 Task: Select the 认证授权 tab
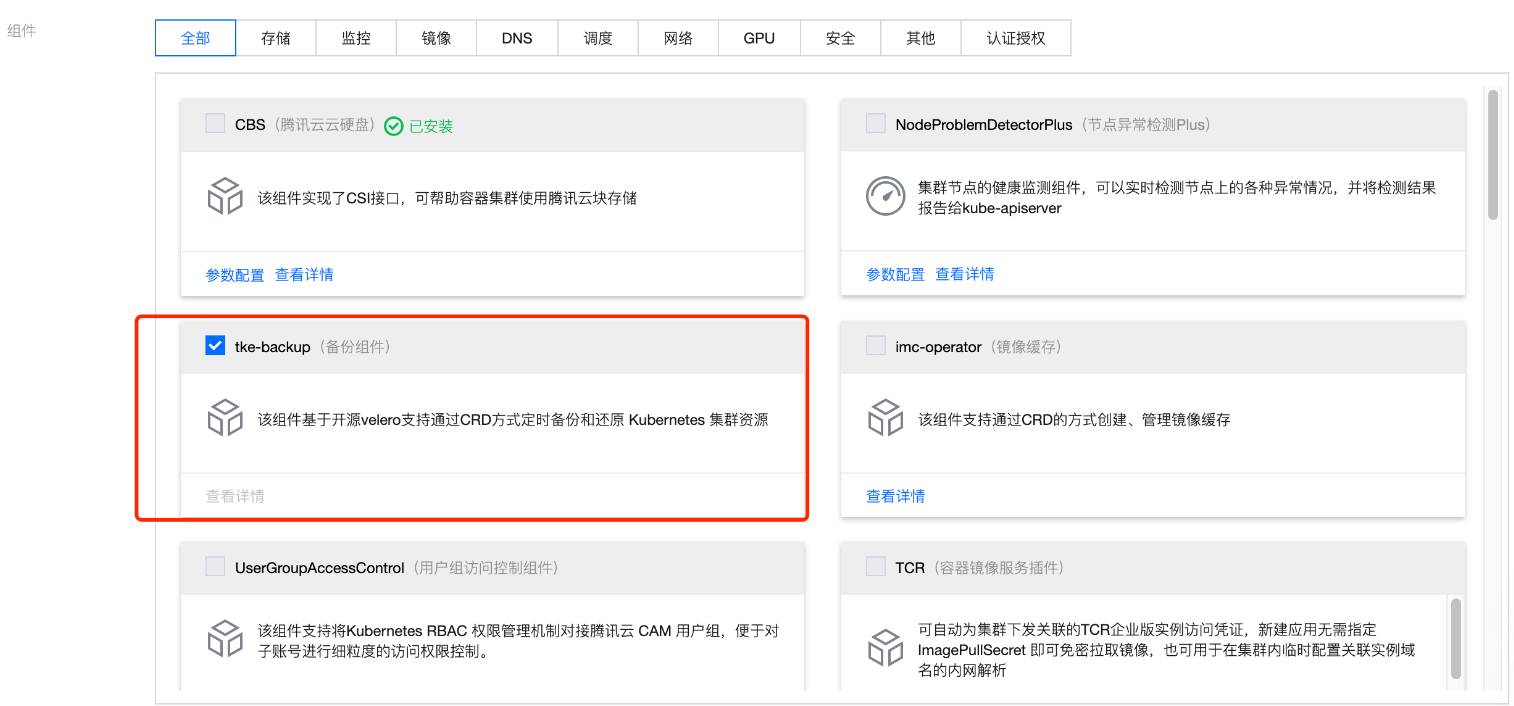coord(1015,38)
